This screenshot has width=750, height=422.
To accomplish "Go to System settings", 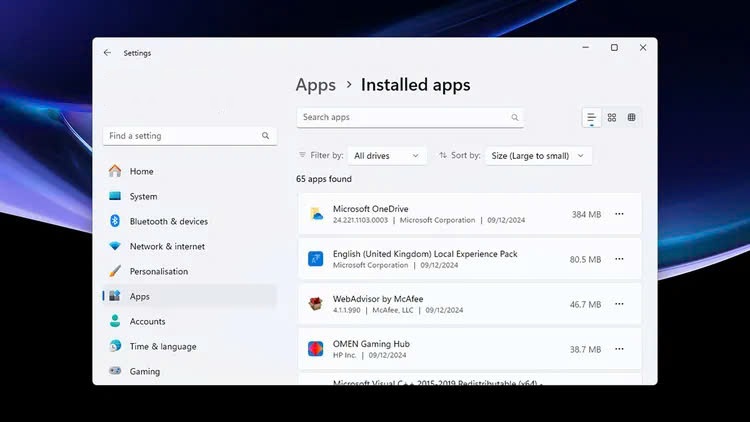I will (x=143, y=196).
